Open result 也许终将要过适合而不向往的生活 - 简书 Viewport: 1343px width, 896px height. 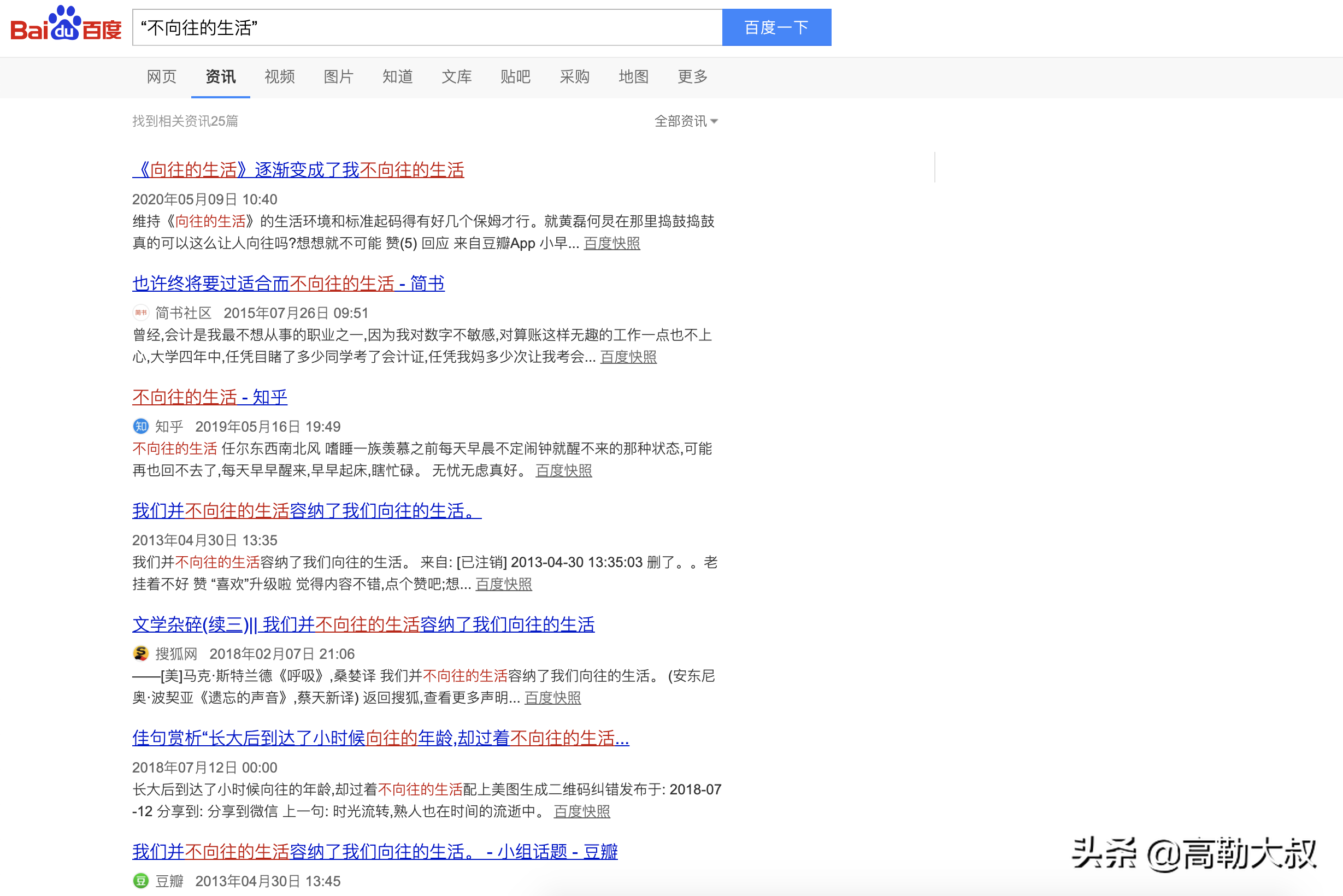(288, 284)
